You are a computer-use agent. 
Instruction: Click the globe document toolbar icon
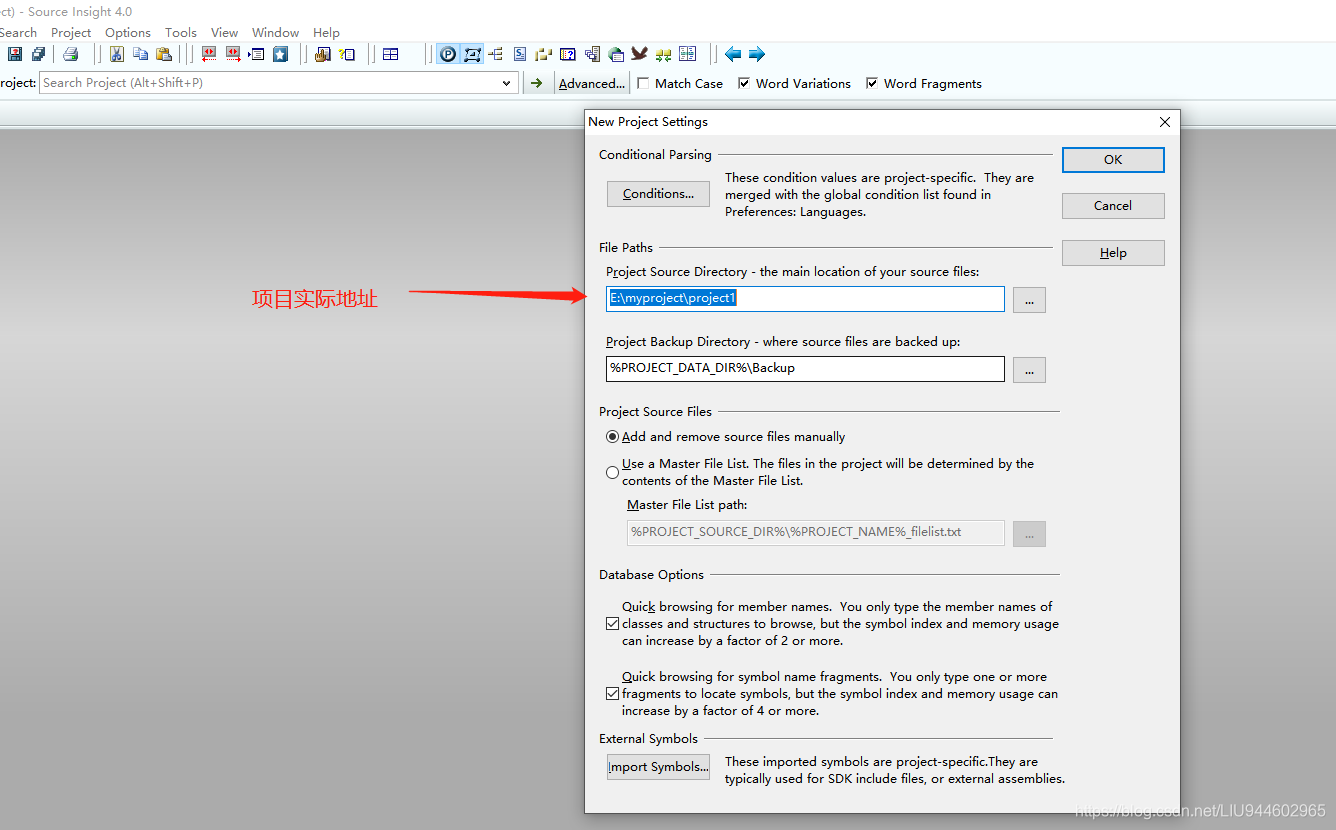pyautogui.click(x=616, y=54)
